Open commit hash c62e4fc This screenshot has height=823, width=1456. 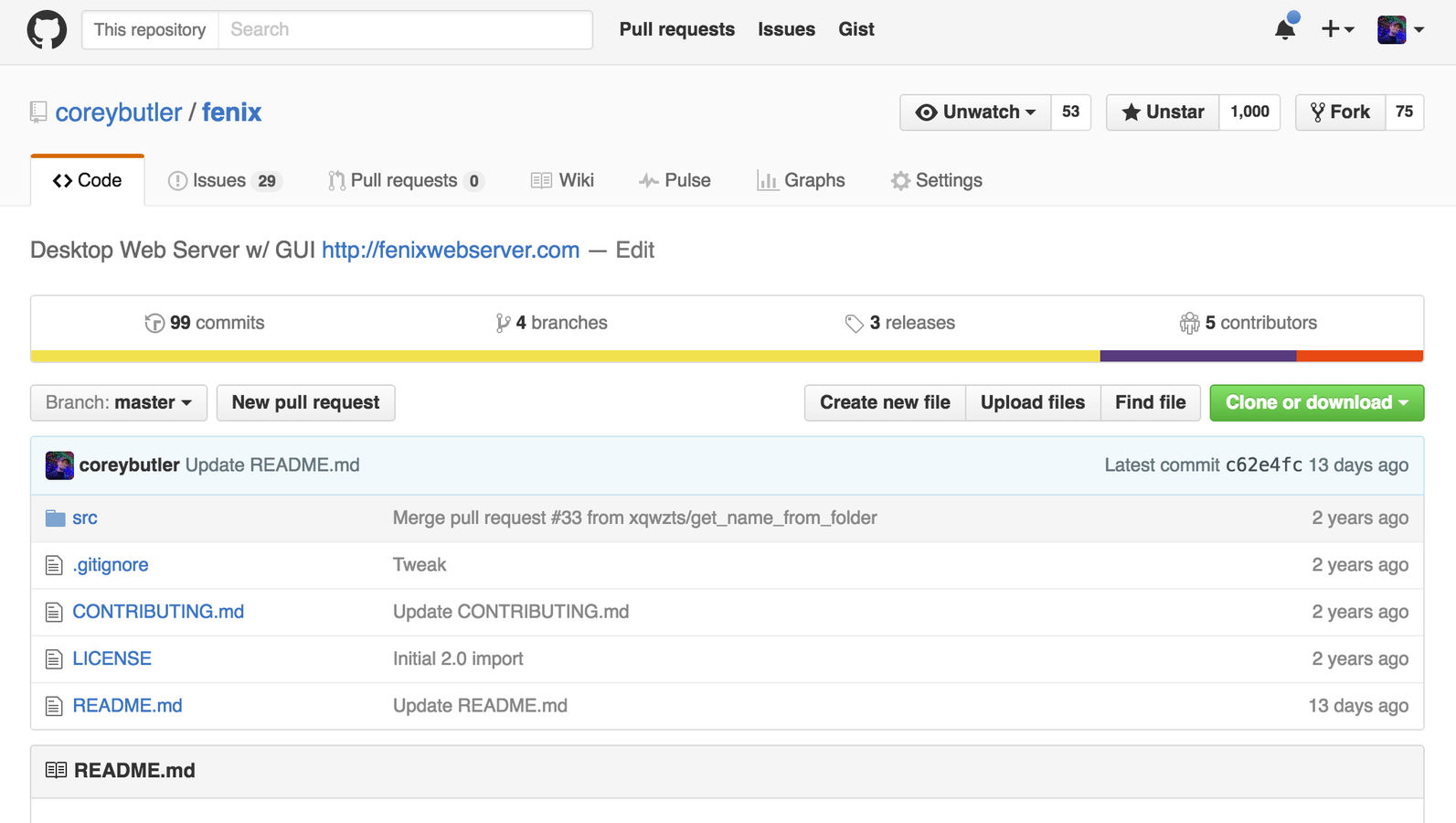1264,465
